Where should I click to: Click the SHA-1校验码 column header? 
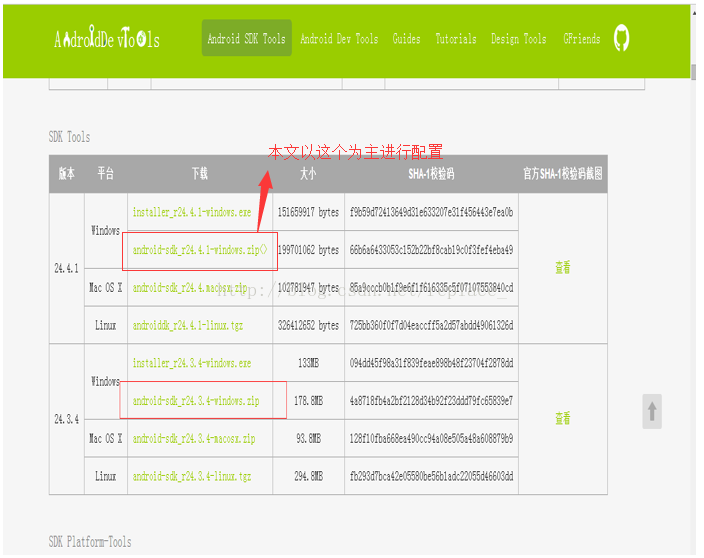431,174
